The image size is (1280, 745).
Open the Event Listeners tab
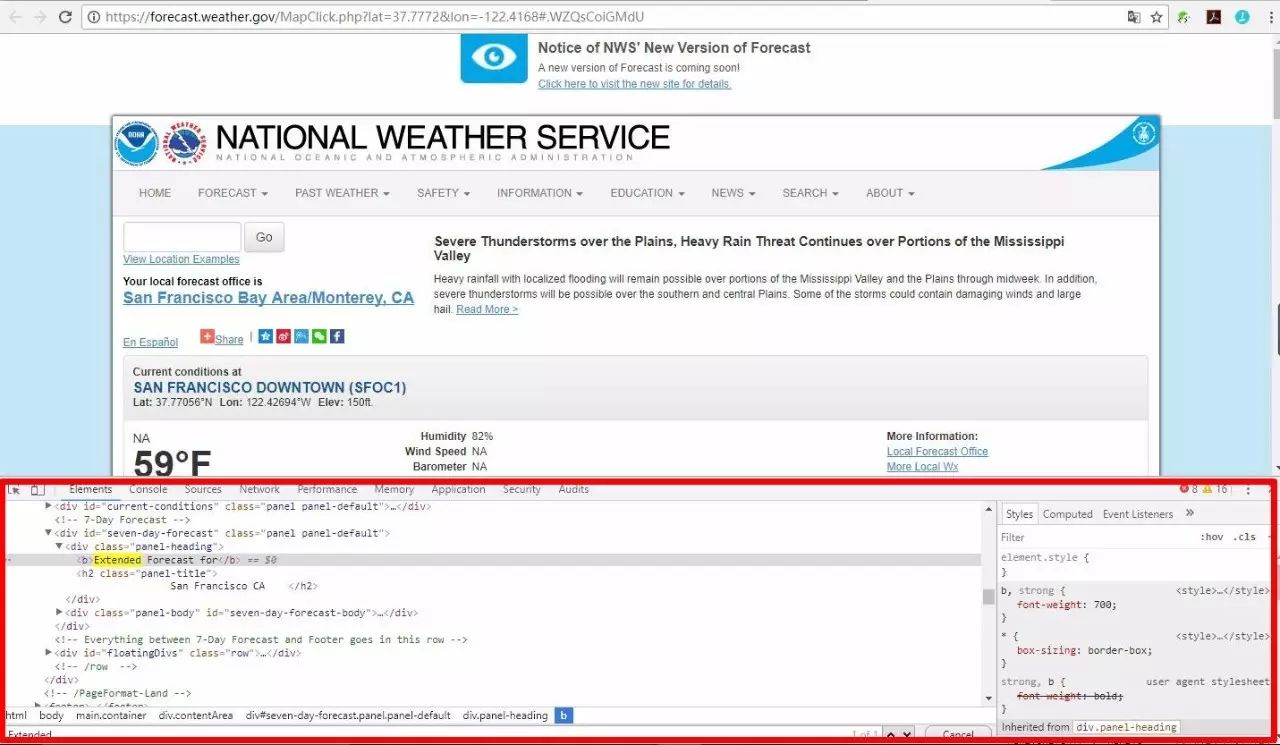point(1138,514)
